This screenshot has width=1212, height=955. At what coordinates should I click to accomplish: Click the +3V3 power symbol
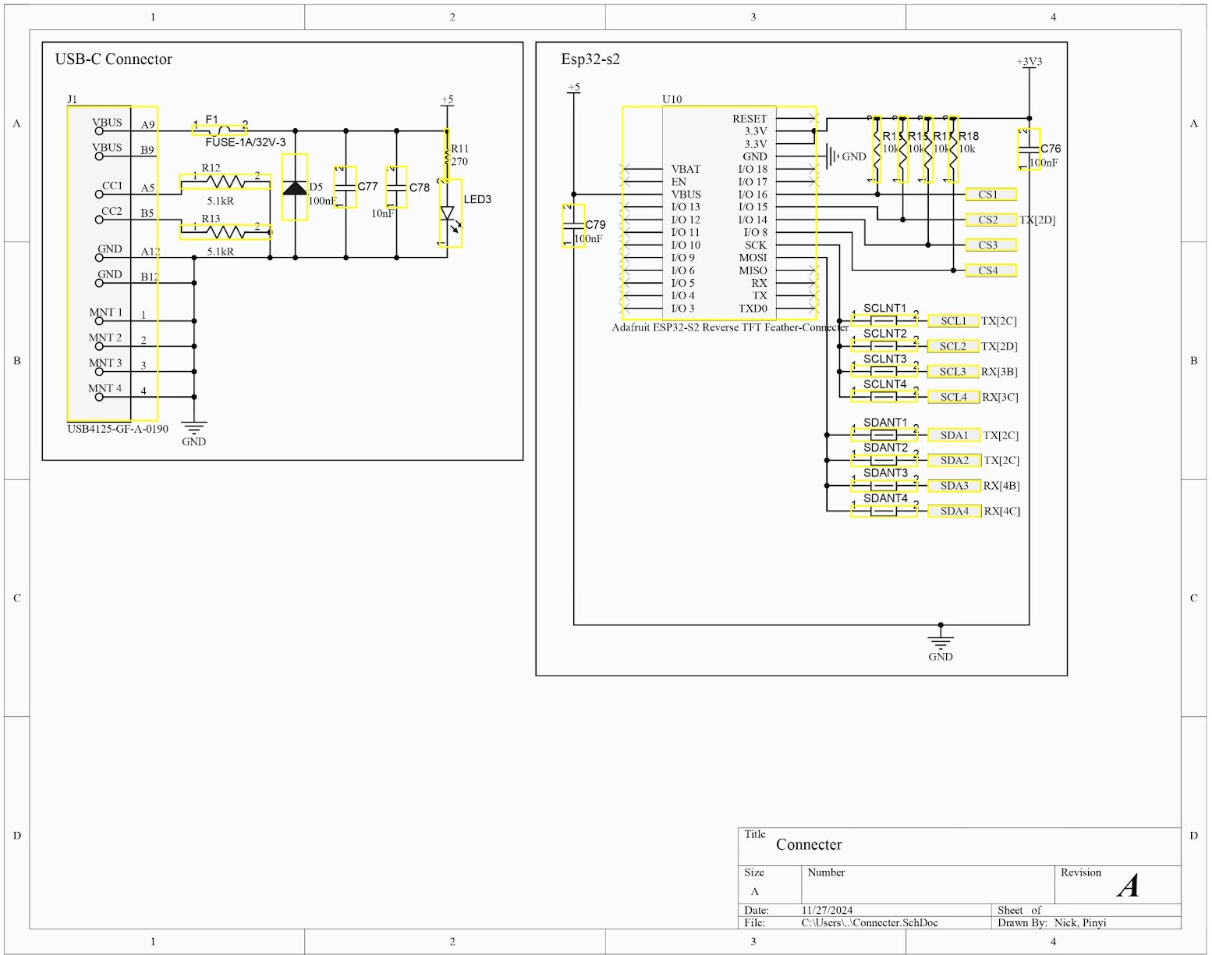pyautogui.click(x=1029, y=64)
